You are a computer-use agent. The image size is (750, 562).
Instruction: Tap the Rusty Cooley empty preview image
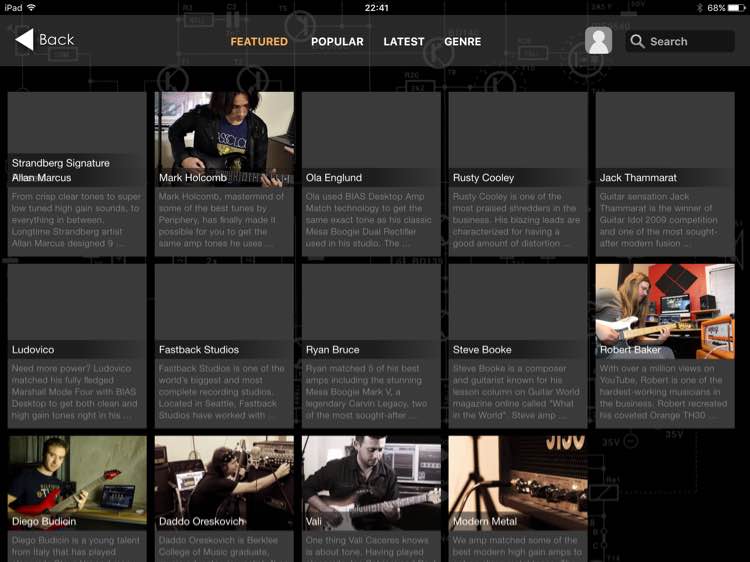518,132
